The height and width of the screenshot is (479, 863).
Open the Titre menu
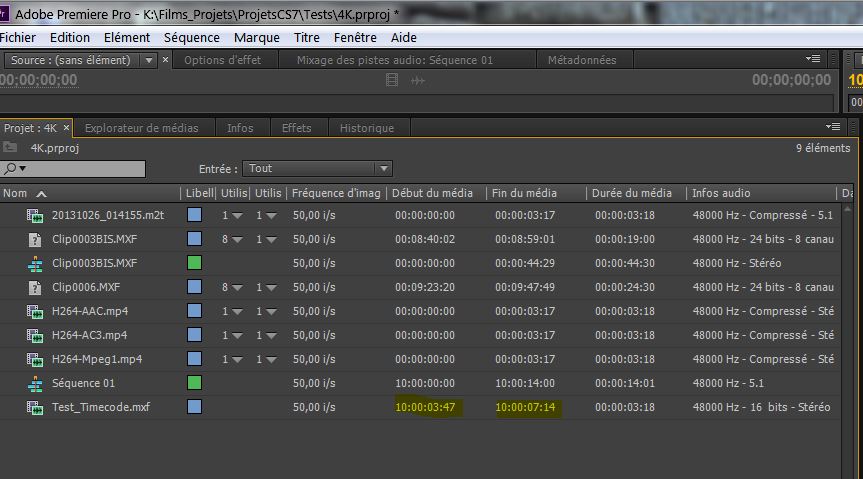click(307, 37)
